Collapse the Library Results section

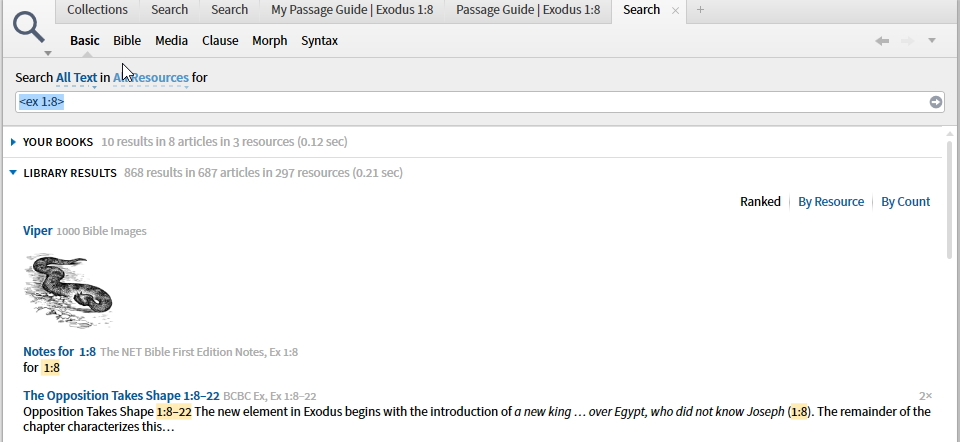(x=13, y=173)
